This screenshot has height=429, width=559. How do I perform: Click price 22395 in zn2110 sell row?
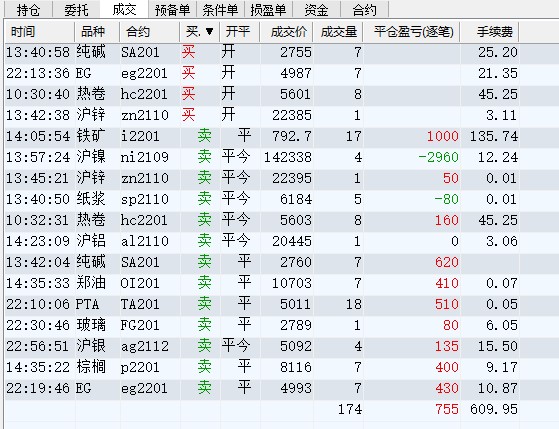coord(292,178)
